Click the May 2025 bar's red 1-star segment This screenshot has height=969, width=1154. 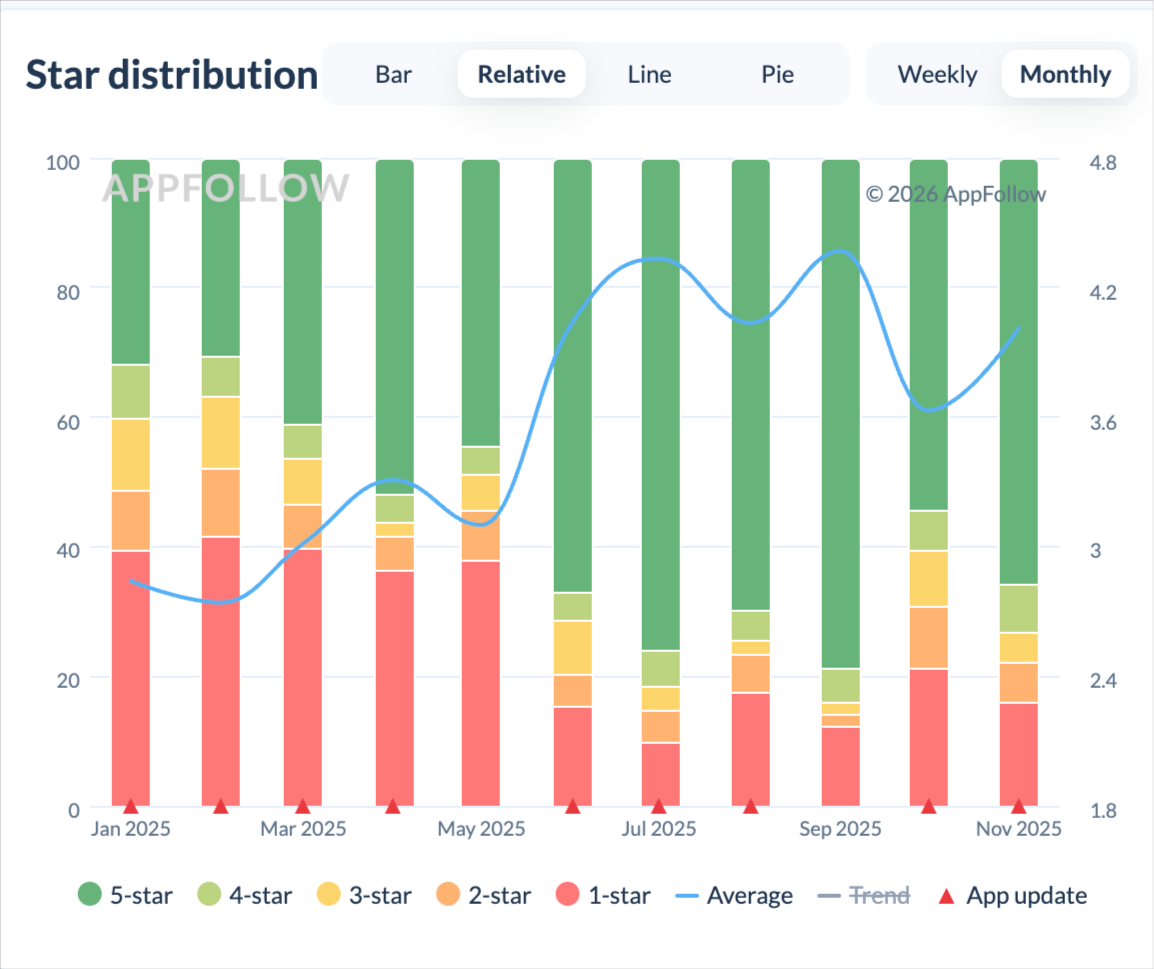click(481, 684)
